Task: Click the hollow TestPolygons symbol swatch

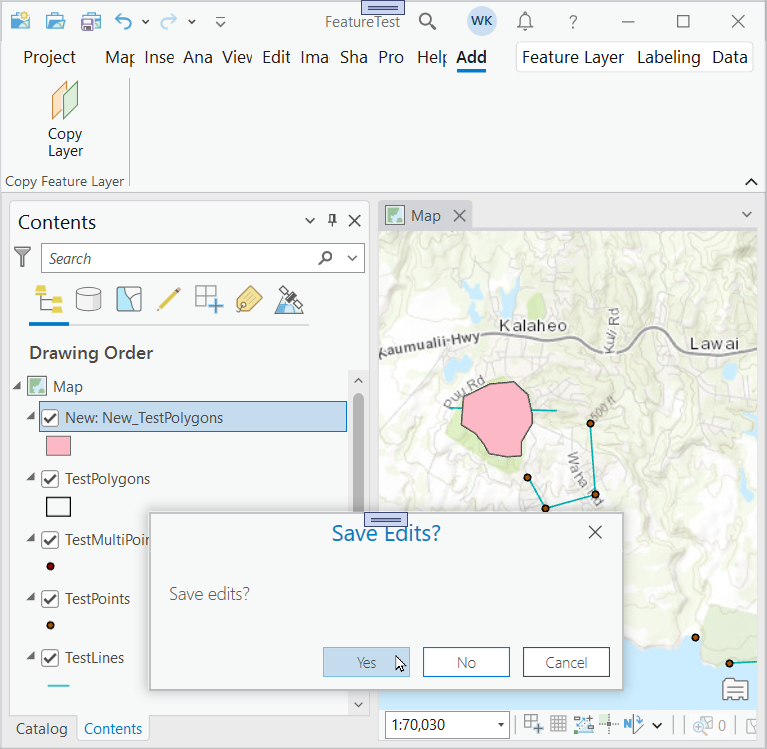Action: pyautogui.click(x=58, y=507)
